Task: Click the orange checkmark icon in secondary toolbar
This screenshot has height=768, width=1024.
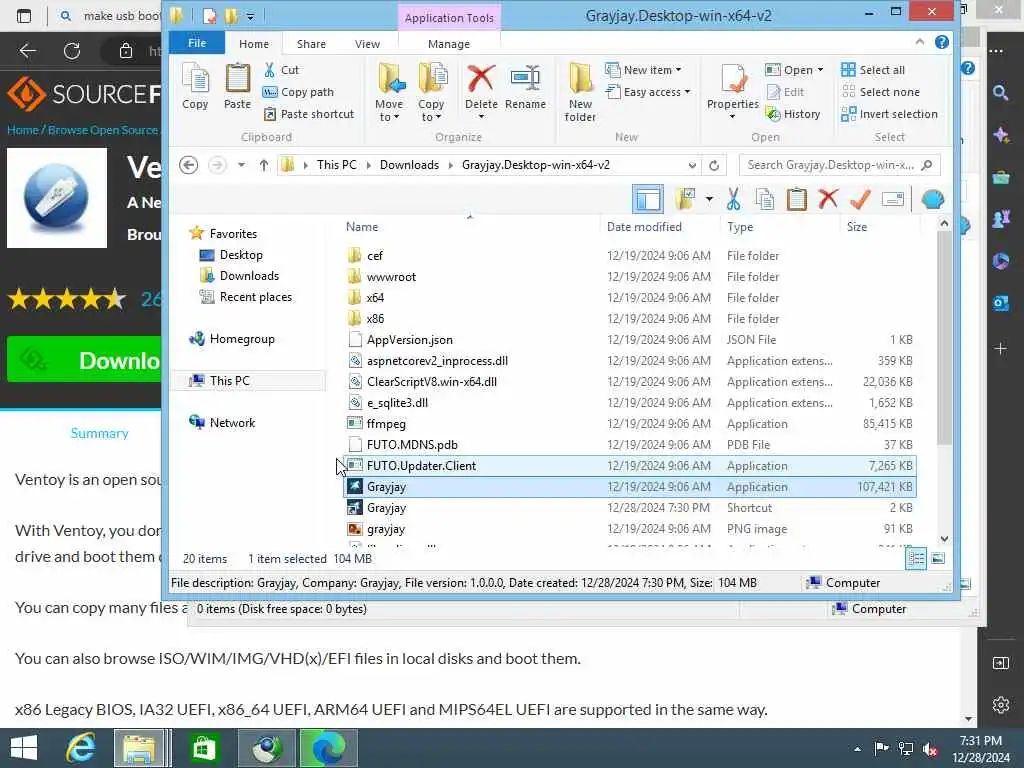Action: (860, 199)
